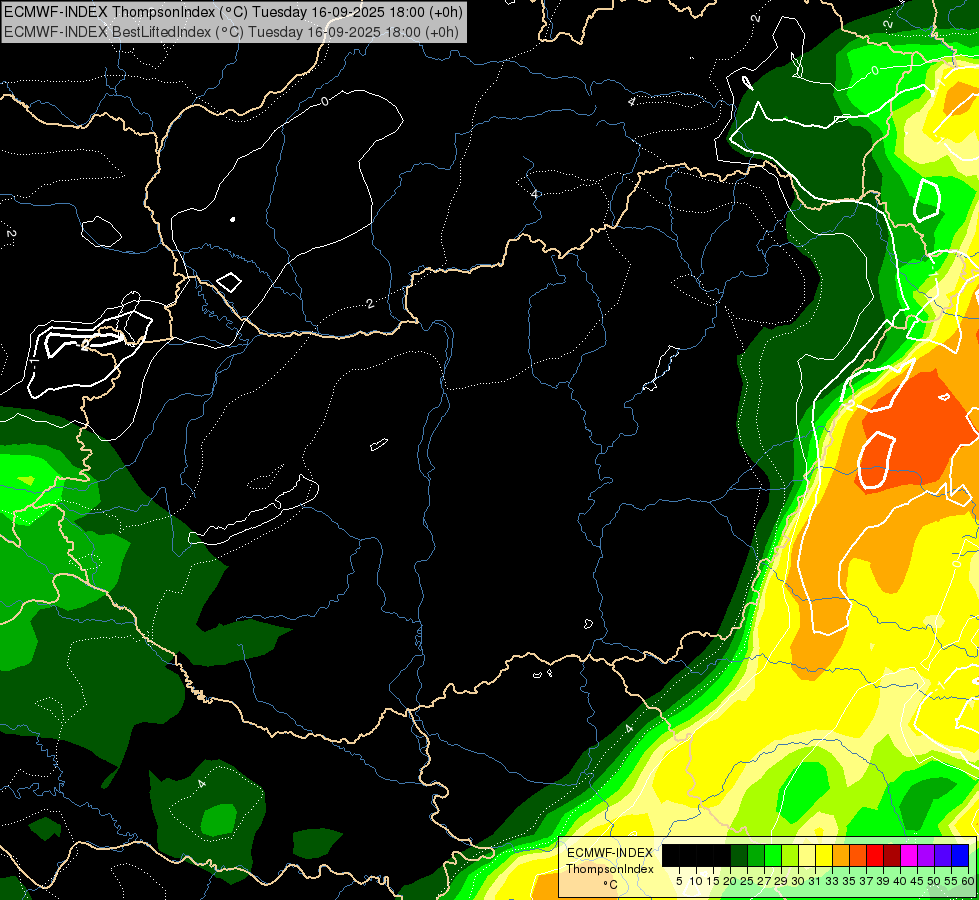Click the medium green 25-27 legend swatch
The height and width of the screenshot is (900, 979).
pos(755,855)
